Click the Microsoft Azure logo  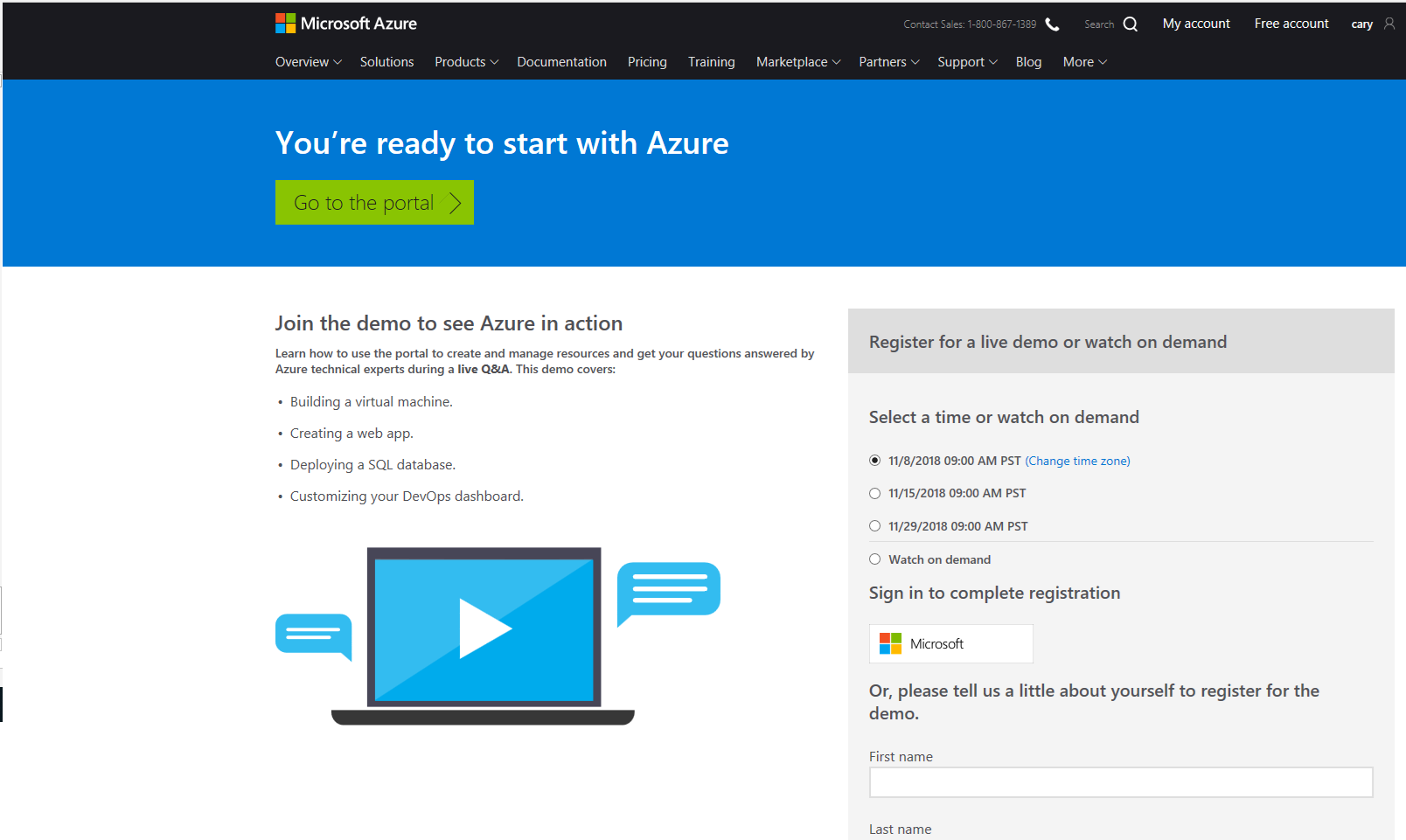346,24
